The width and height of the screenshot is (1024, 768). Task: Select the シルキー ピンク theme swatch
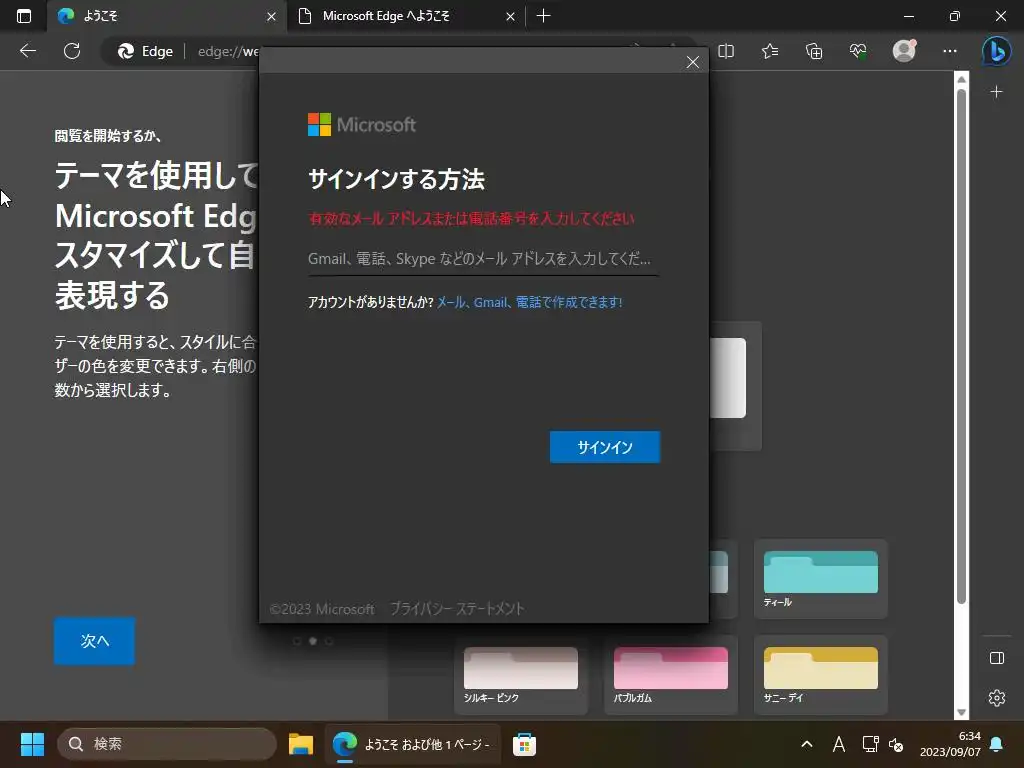click(x=520, y=675)
